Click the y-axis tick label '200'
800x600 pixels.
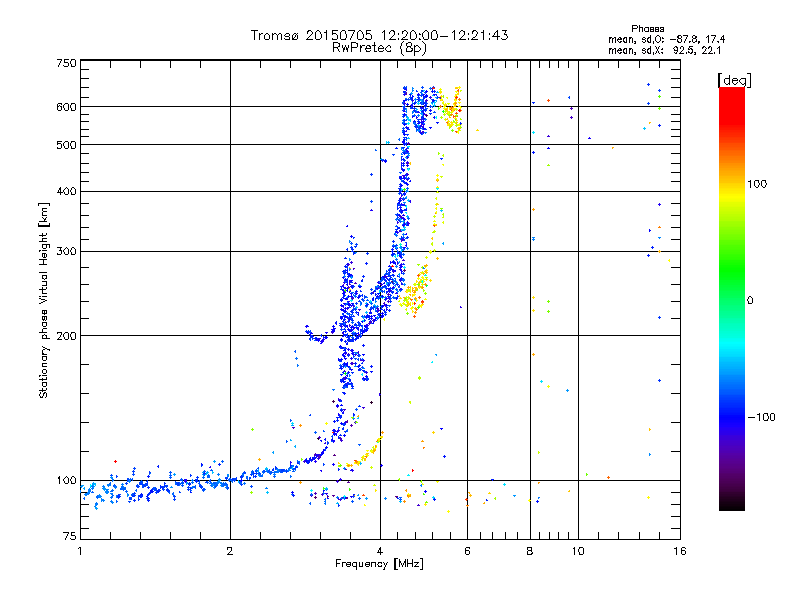66,336
